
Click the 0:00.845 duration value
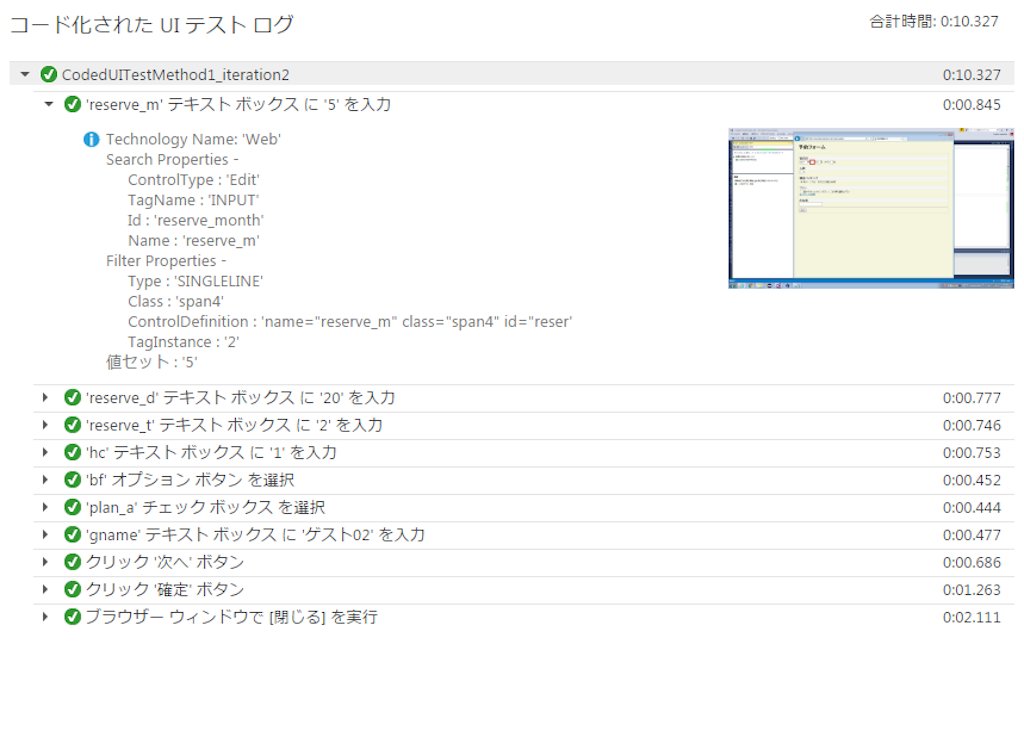coord(972,104)
